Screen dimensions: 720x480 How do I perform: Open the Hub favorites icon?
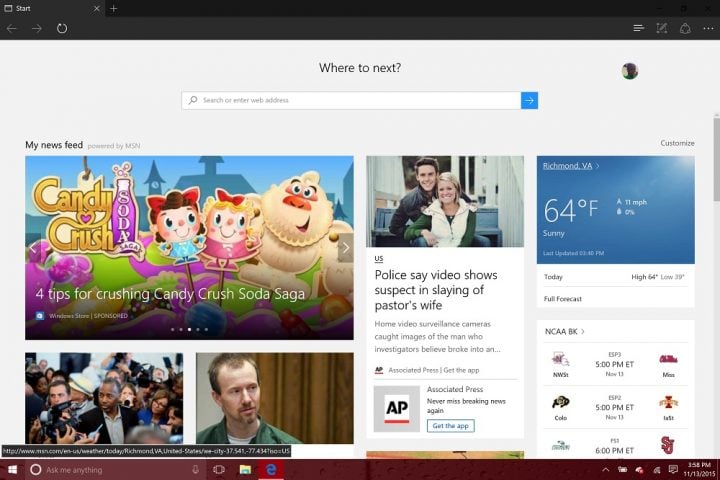pyautogui.click(x=639, y=28)
